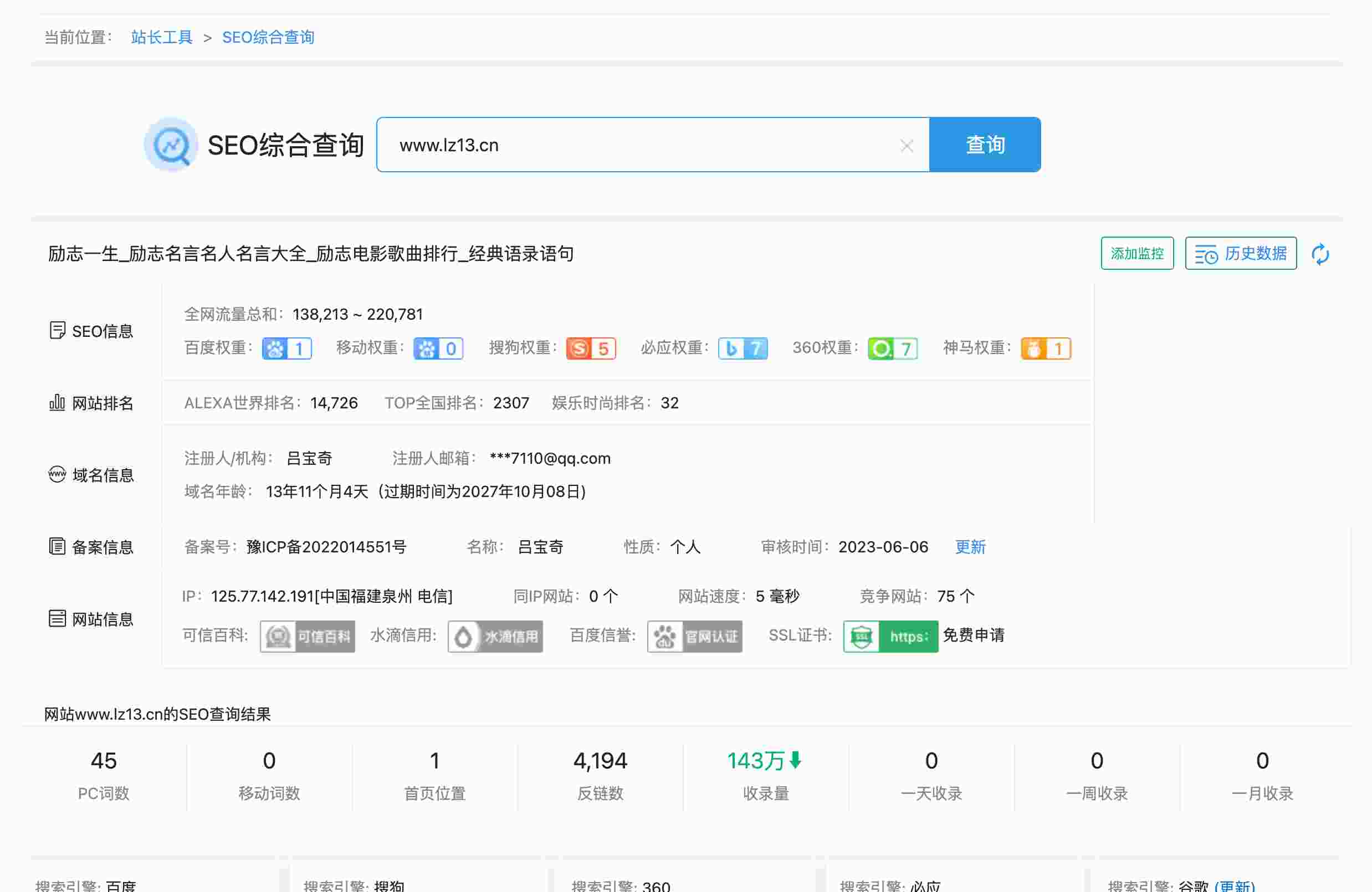
Task: Click the registrant email ***7110@qq.com
Action: (550, 459)
